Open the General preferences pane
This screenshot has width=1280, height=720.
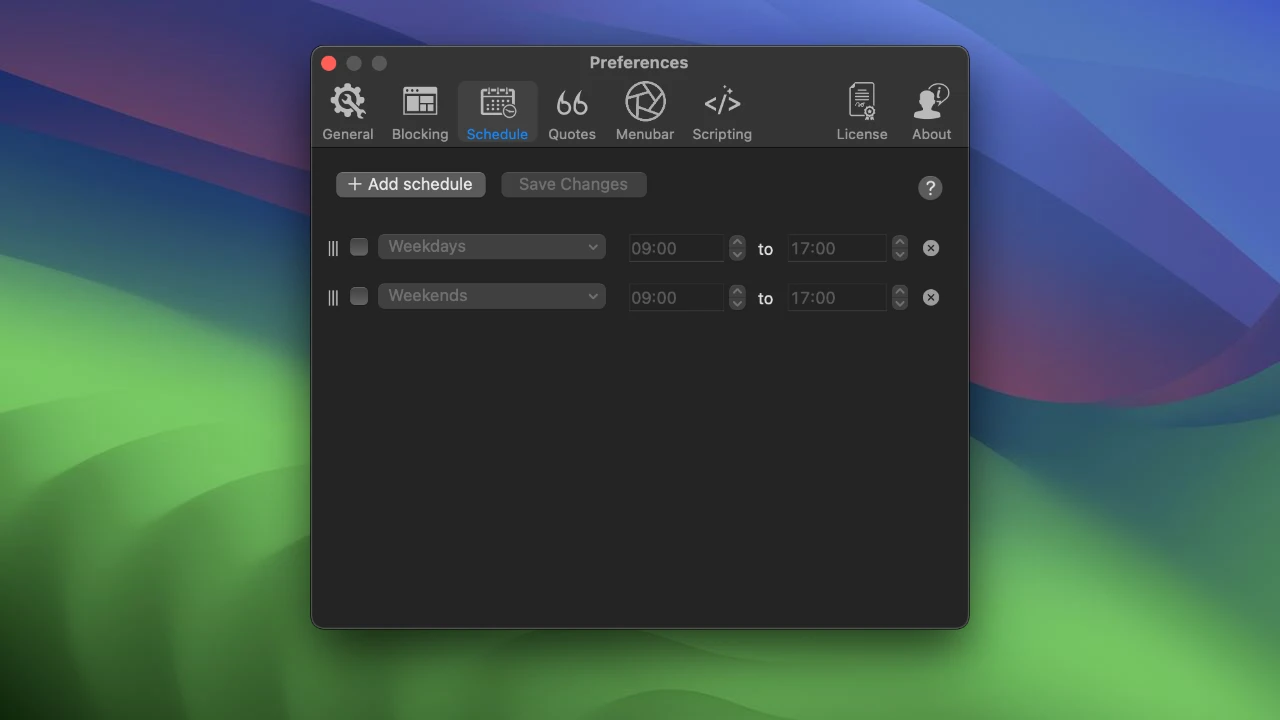[x=348, y=112]
